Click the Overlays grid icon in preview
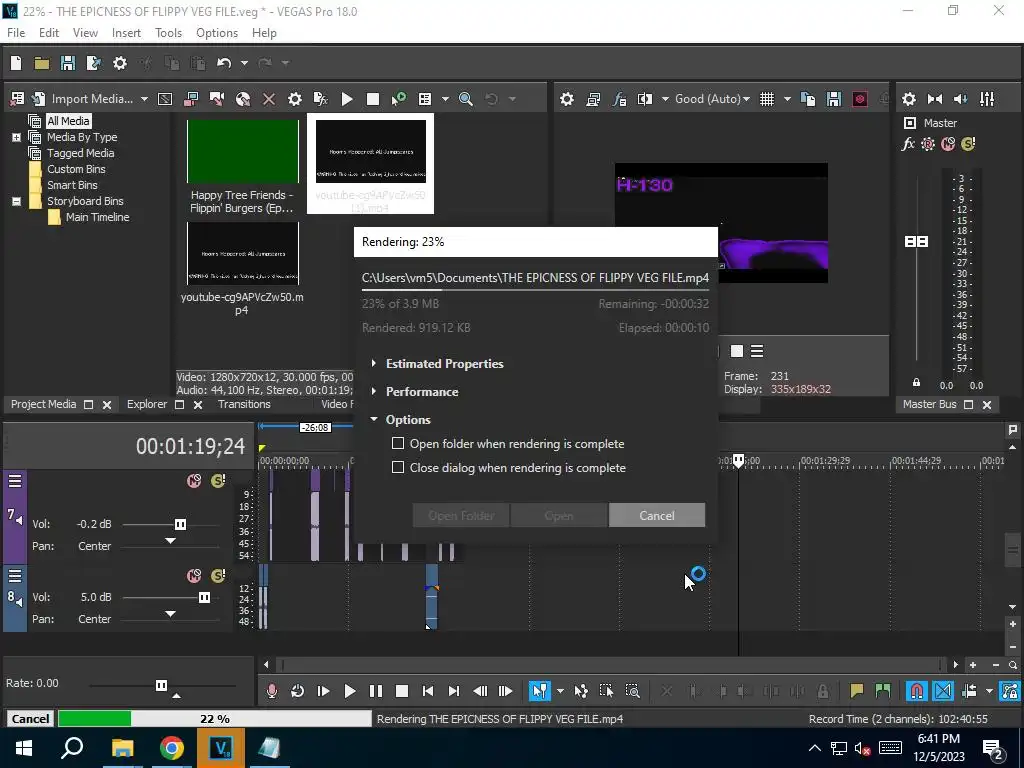Image resolution: width=1024 pixels, height=768 pixels. coord(767,99)
